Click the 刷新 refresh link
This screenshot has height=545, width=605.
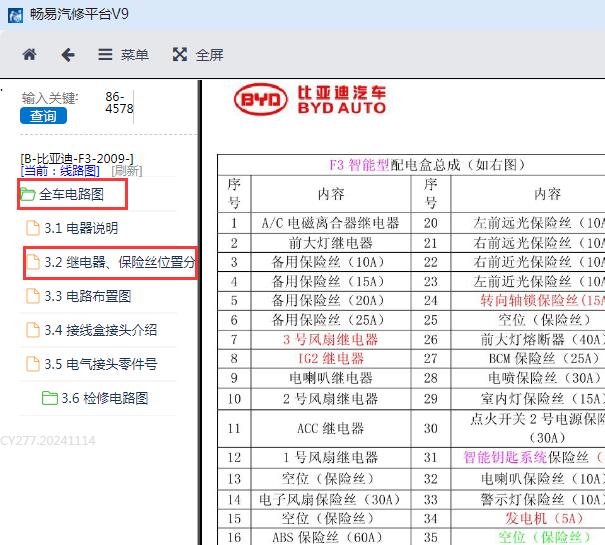click(x=127, y=171)
